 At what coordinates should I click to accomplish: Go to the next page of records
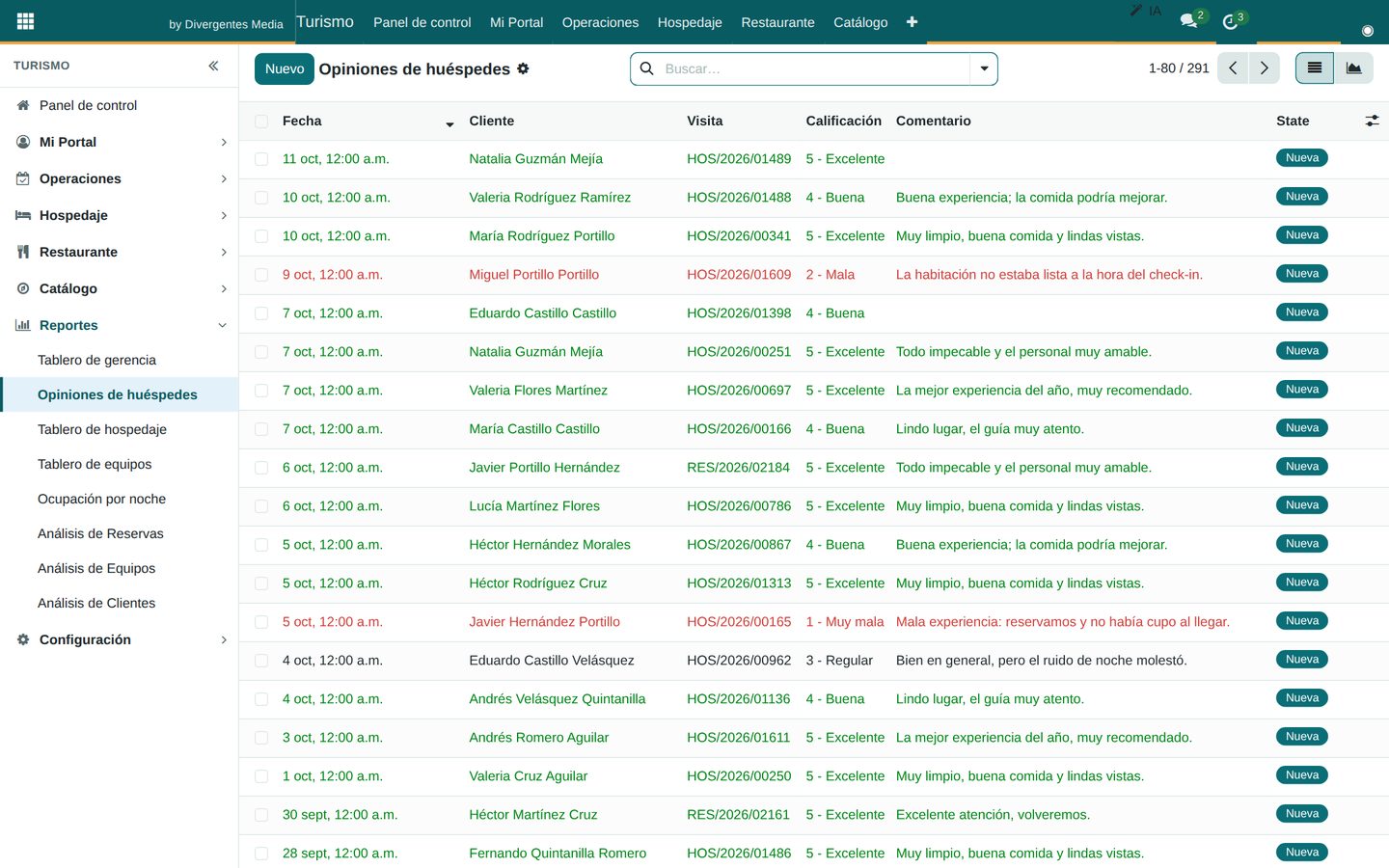[1265, 68]
